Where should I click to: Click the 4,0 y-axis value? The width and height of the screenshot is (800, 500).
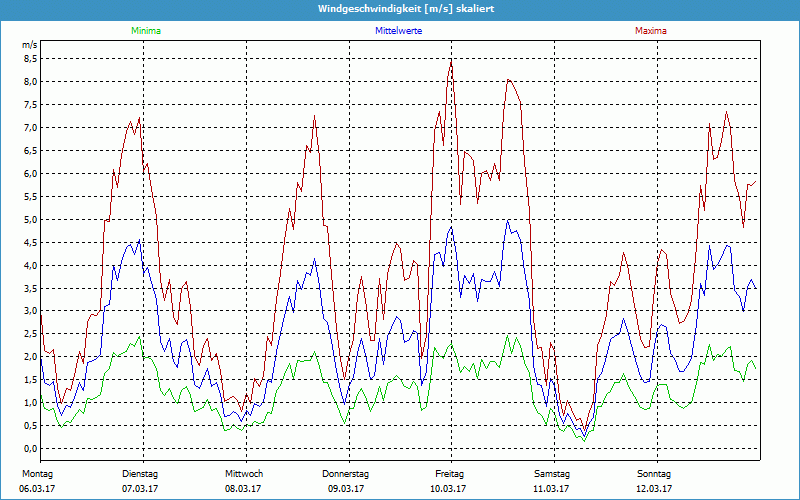click(x=31, y=265)
